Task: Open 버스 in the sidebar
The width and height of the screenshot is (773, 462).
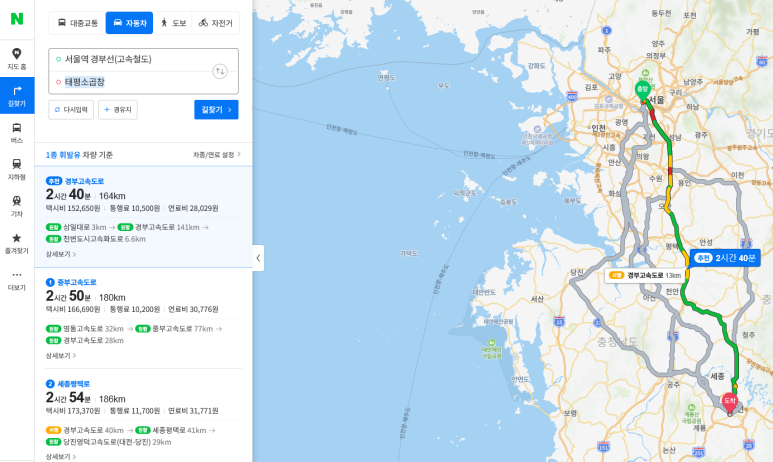Action: (17, 133)
